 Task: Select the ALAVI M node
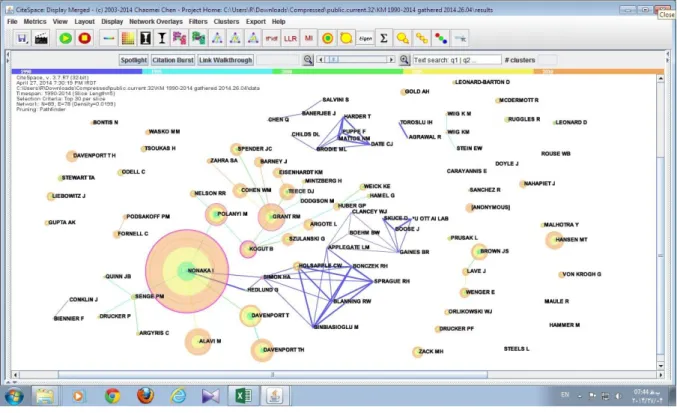(198, 341)
